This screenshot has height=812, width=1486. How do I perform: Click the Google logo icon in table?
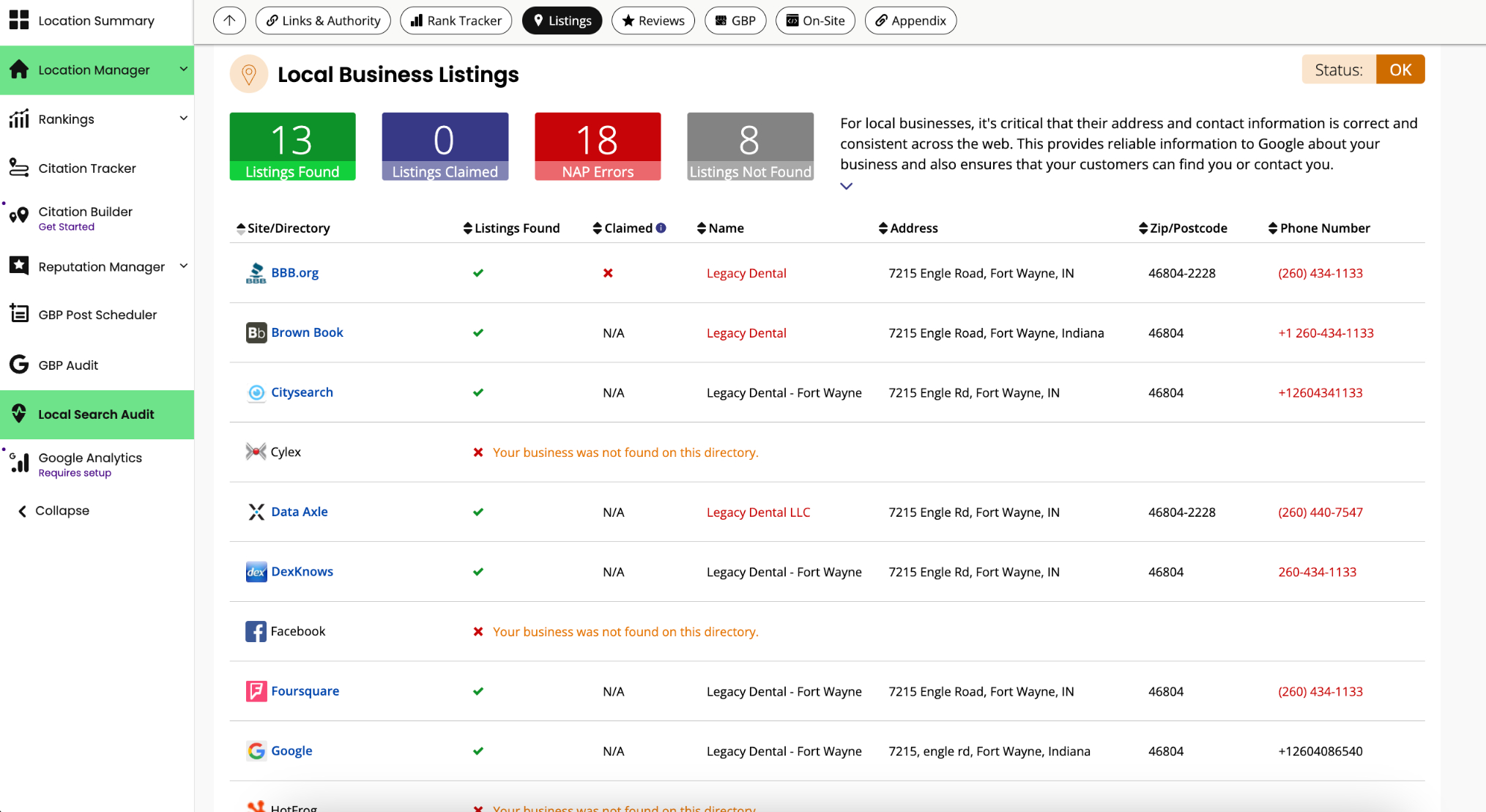point(256,750)
